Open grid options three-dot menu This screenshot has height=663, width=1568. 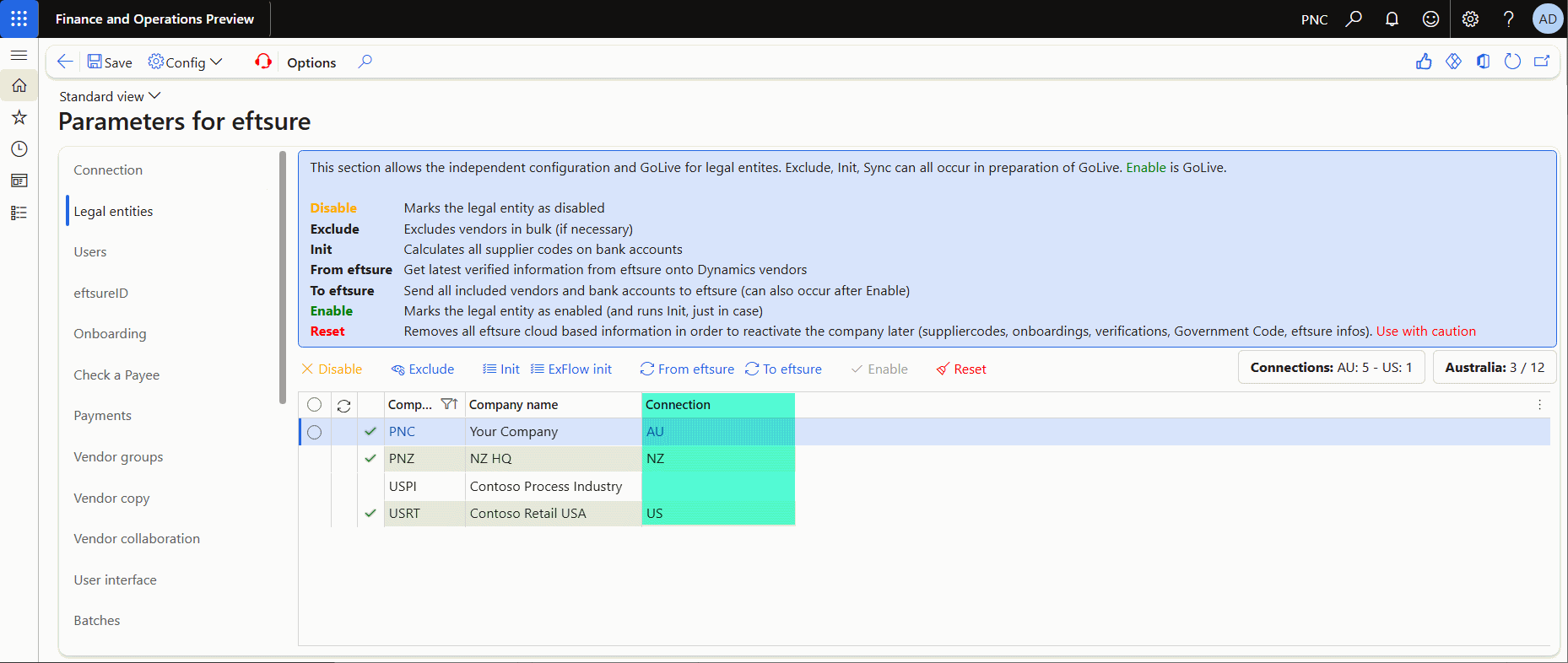coord(1539,405)
